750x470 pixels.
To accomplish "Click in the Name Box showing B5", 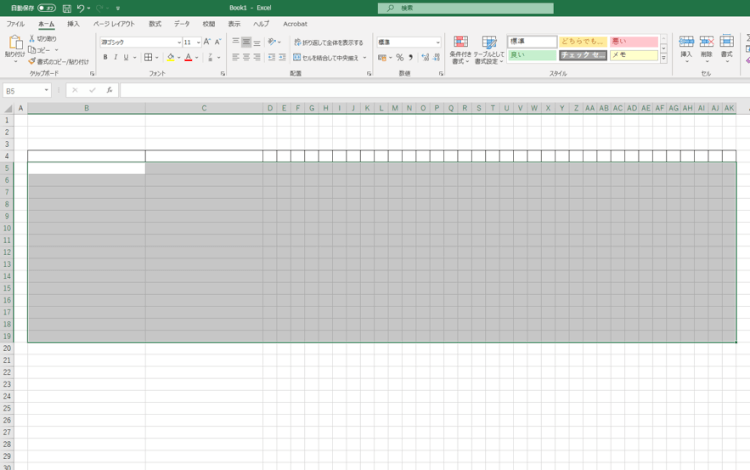I will (x=24, y=90).
